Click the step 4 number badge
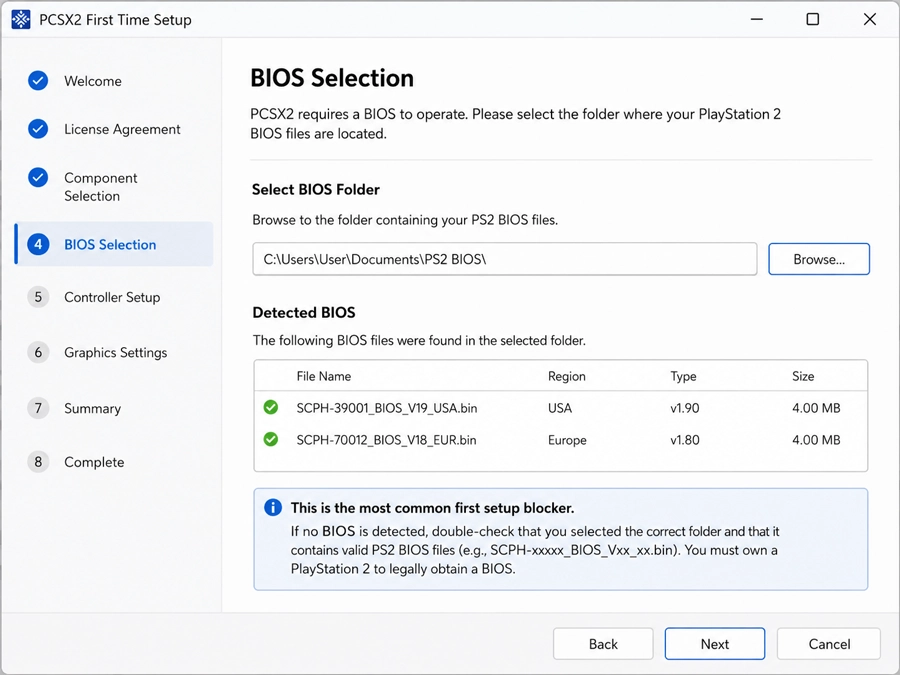Image resolution: width=900 pixels, height=675 pixels. [x=38, y=245]
